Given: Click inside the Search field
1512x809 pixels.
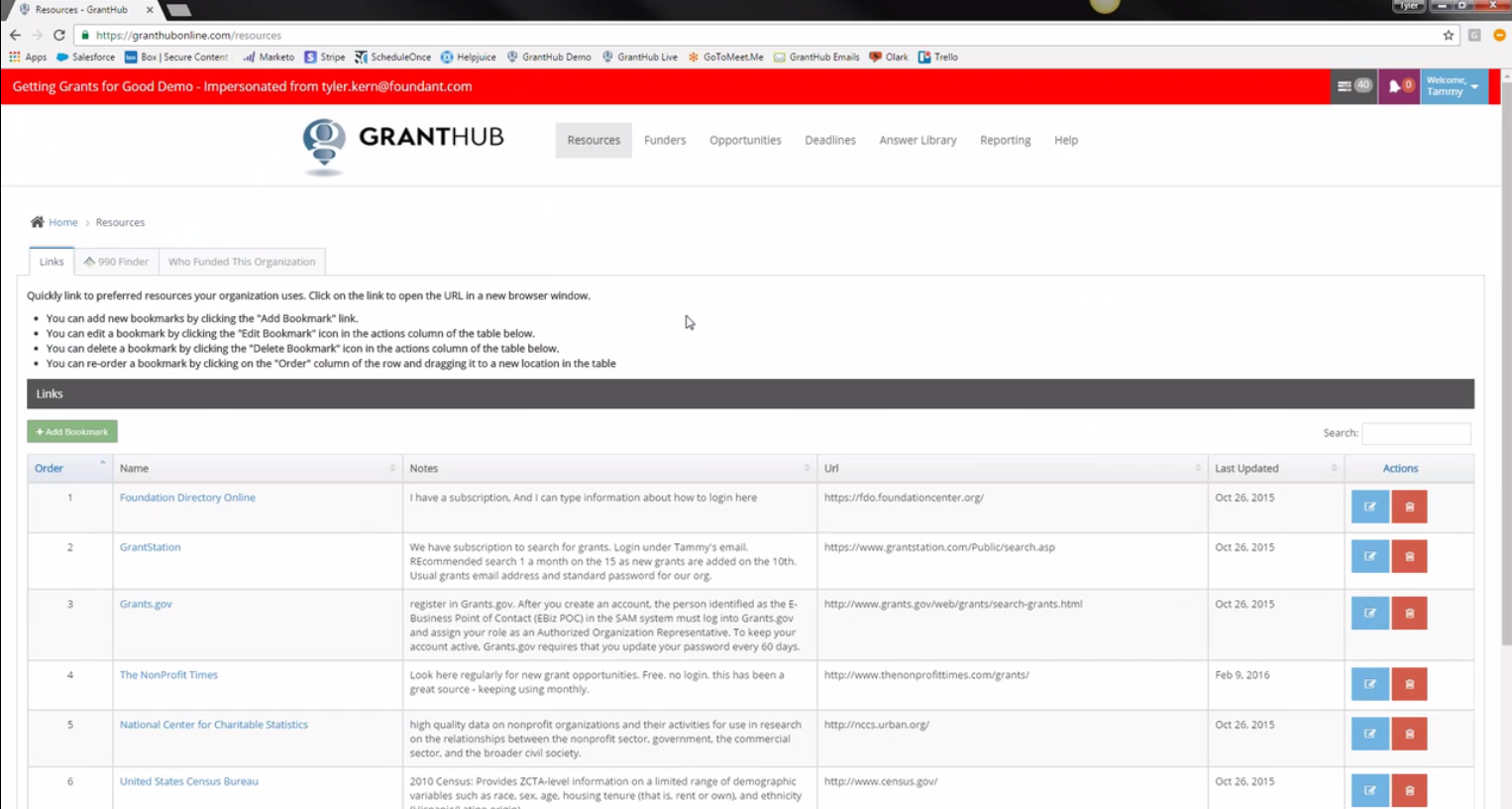Looking at the screenshot, I should coord(1417,433).
